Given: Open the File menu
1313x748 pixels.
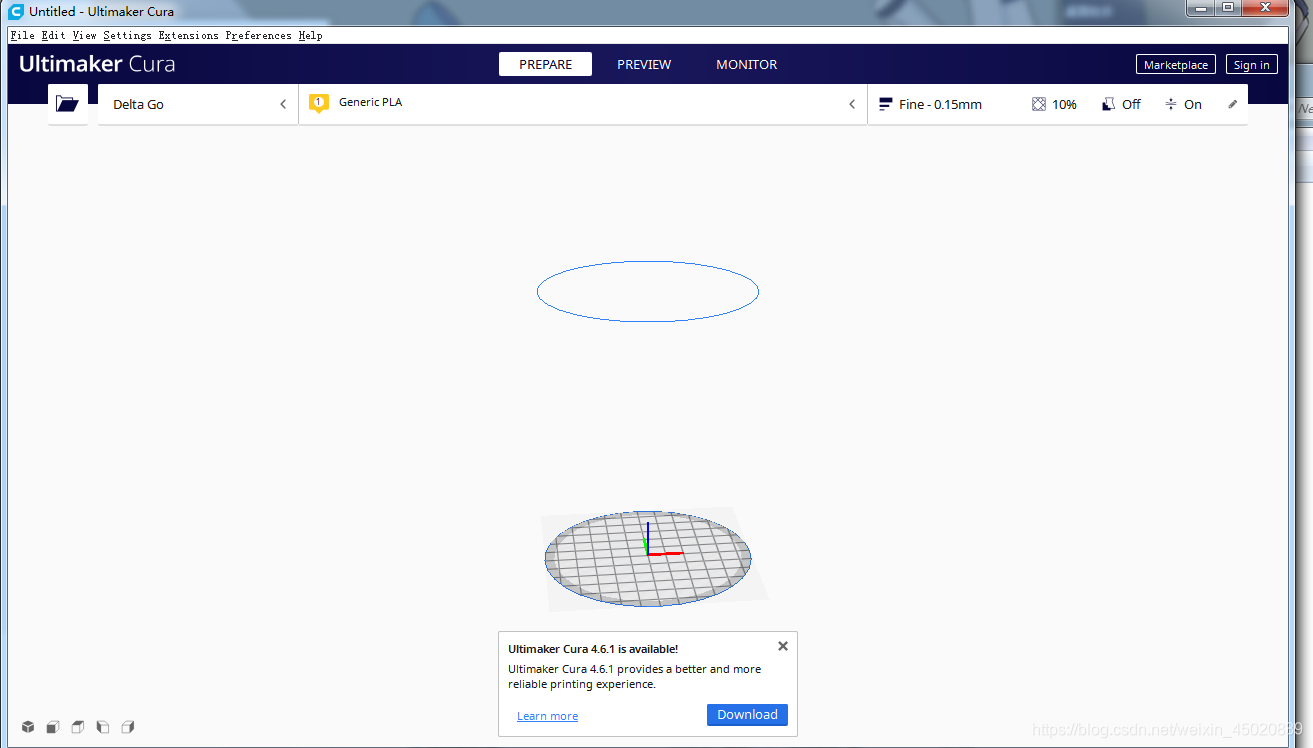Looking at the screenshot, I should pyautogui.click(x=22, y=35).
